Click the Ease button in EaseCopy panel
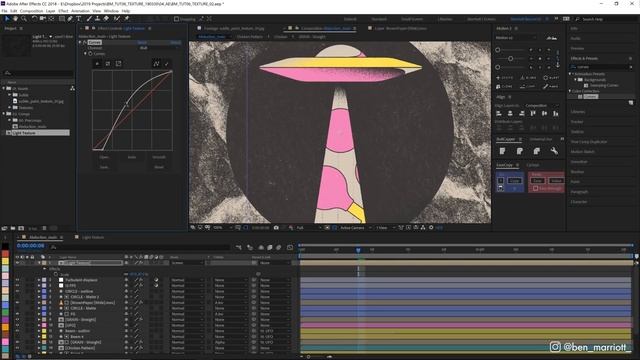This screenshot has height=360, width=640. click(538, 180)
